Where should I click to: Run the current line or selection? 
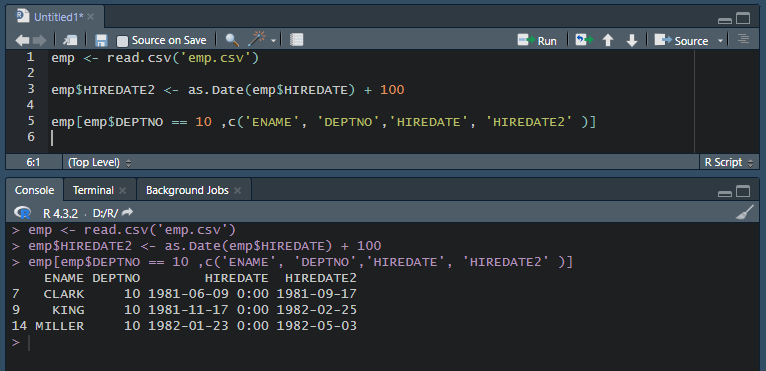[537, 41]
